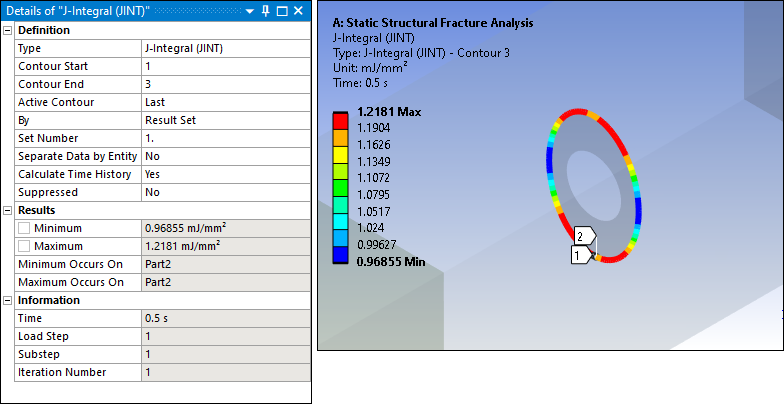Image resolution: width=784 pixels, height=404 pixels.
Task: Maximize the Details panel
Action: click(x=282, y=11)
